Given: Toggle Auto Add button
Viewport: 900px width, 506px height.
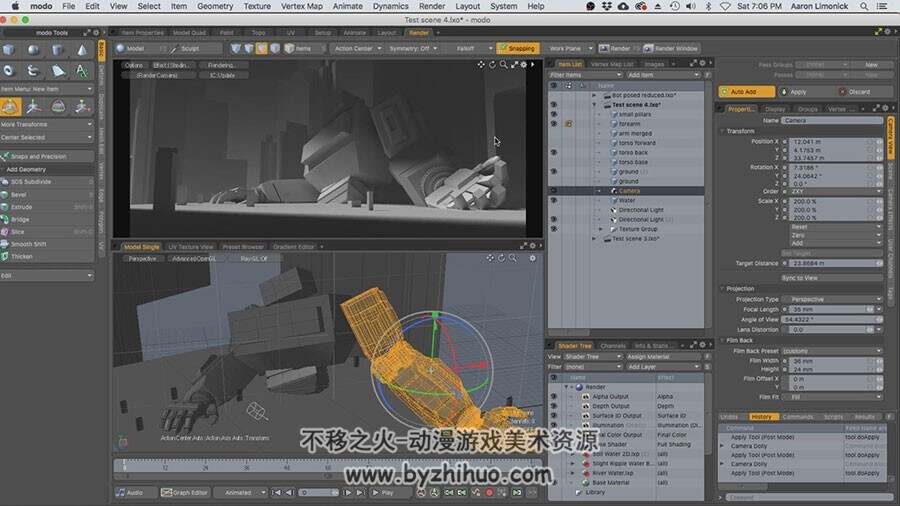Looking at the screenshot, I should 746,92.
